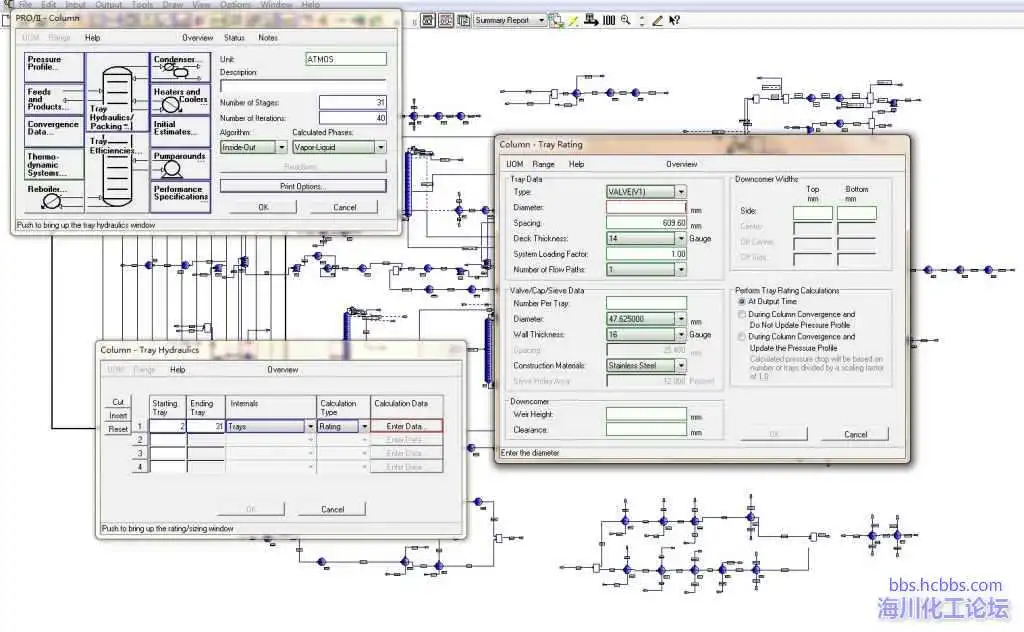Click the Weir Height input field
The image size is (1024, 632).
coord(646,415)
